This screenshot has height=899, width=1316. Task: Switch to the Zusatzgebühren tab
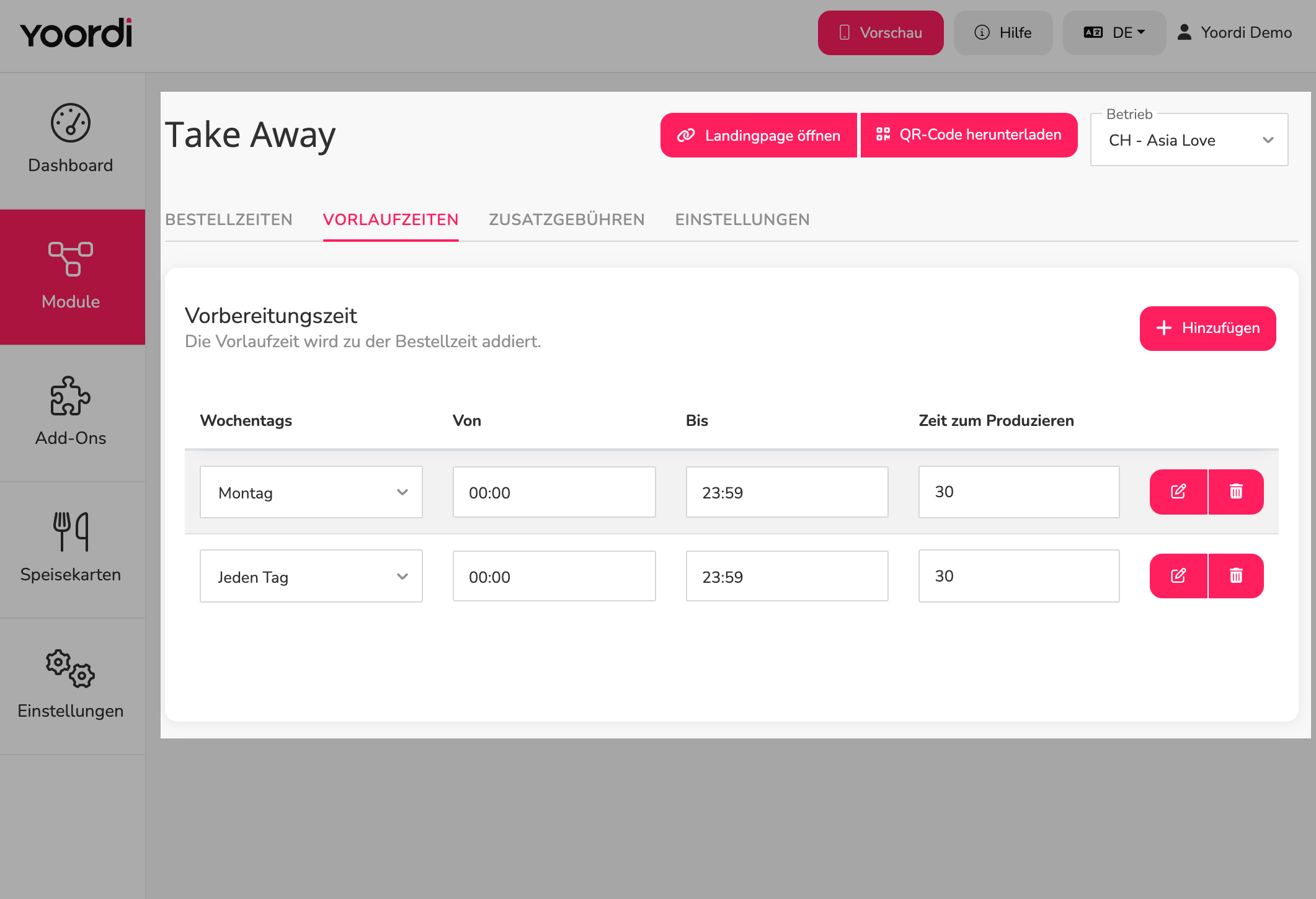[x=567, y=219]
